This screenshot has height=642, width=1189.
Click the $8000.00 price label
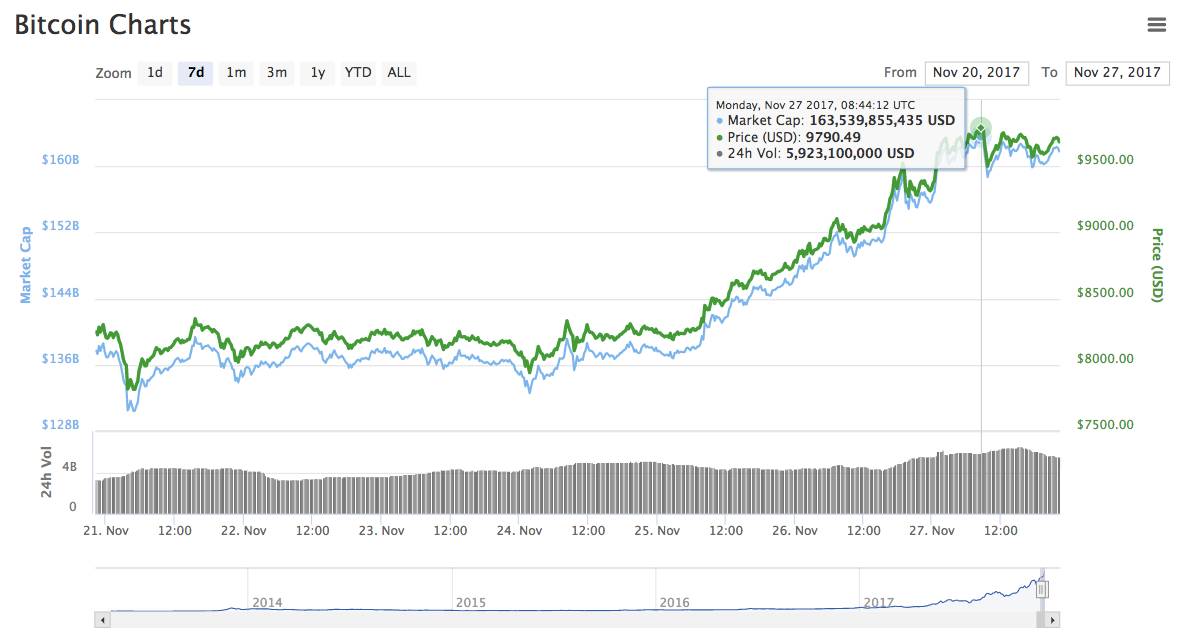[1106, 359]
